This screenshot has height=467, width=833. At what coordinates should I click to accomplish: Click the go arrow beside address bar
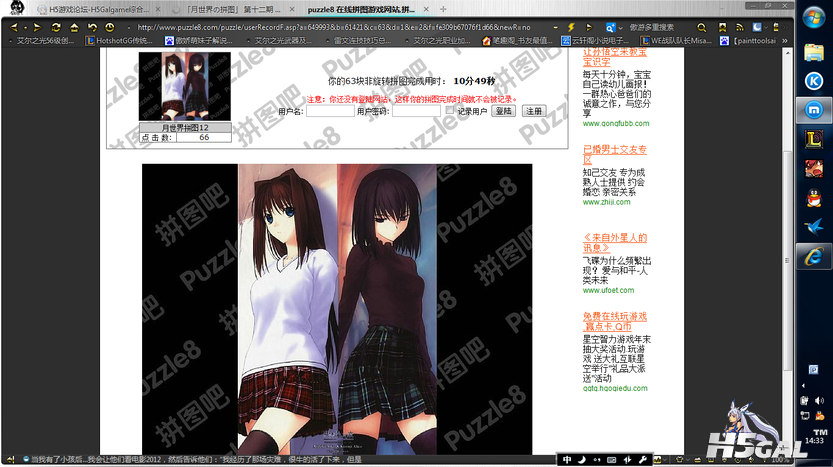point(589,27)
